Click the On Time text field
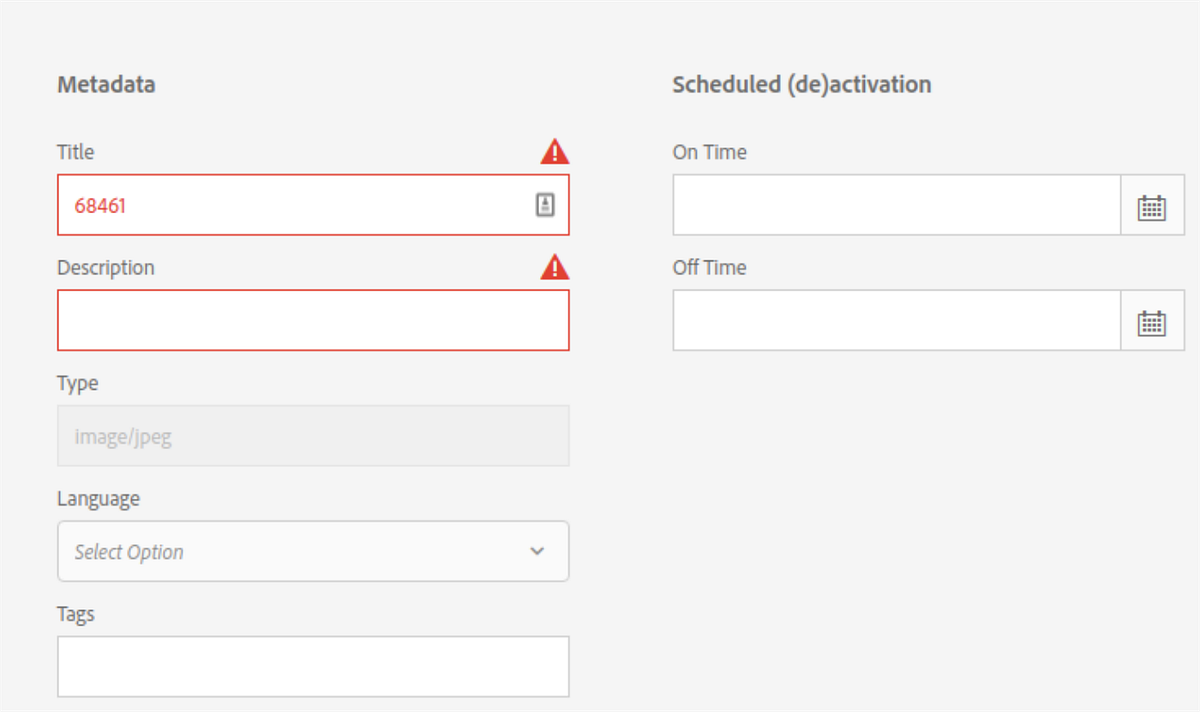 [895, 205]
